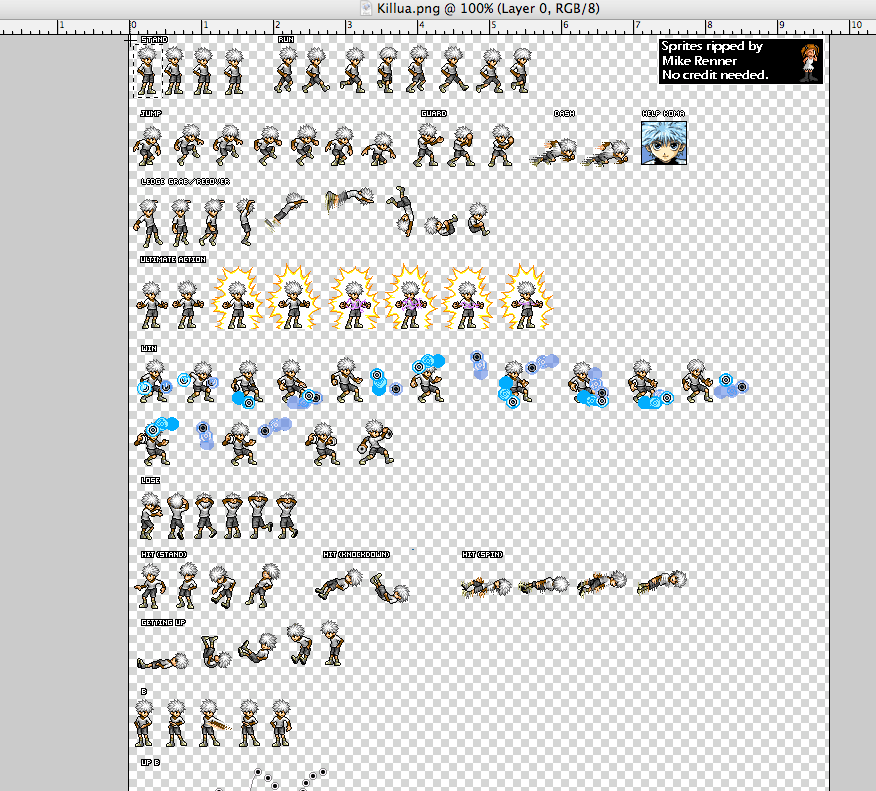Click the 'LEDGE GRAB/RECOVER' label

coord(185,182)
